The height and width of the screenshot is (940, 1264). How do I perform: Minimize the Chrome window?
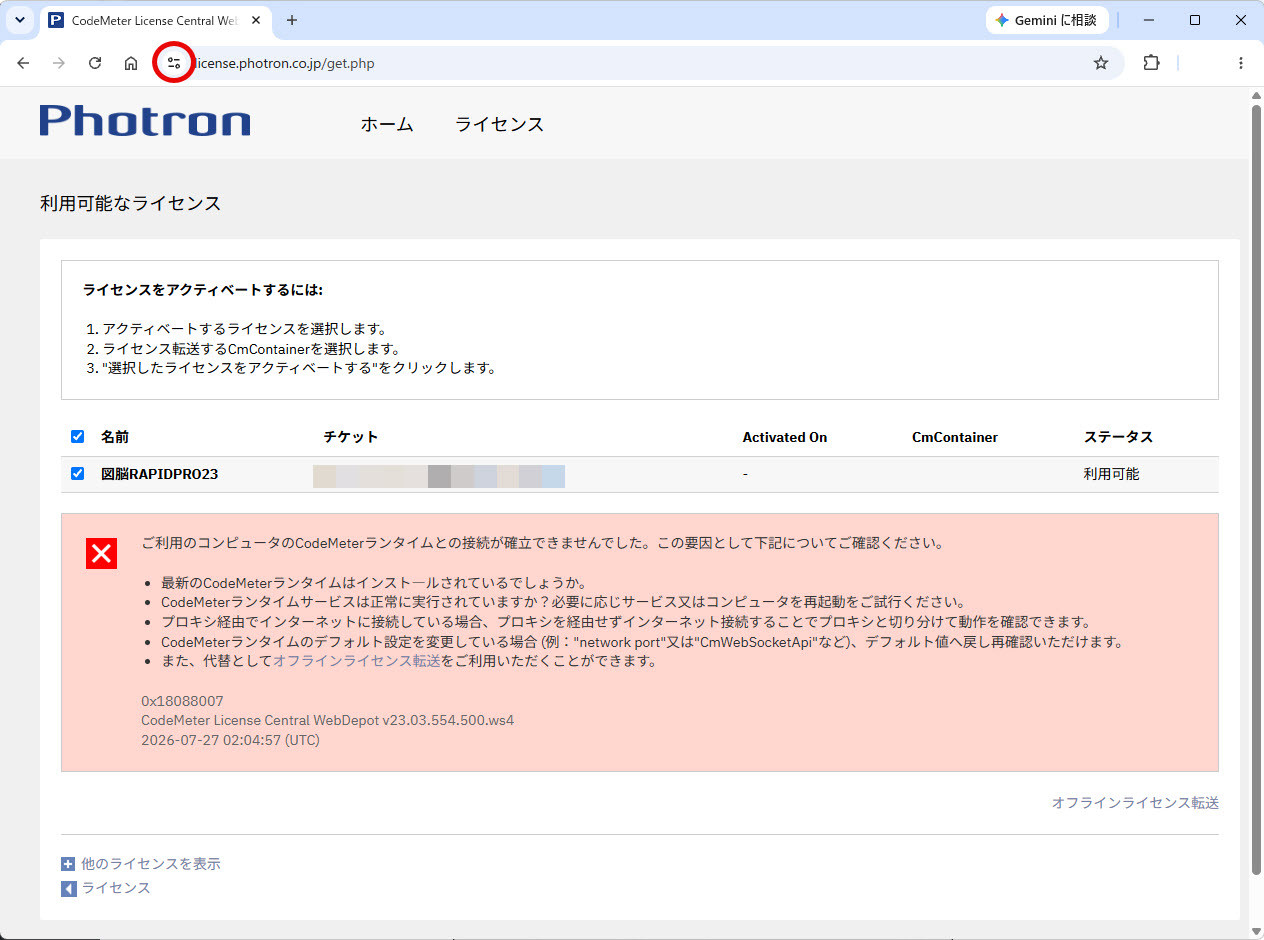[1148, 20]
